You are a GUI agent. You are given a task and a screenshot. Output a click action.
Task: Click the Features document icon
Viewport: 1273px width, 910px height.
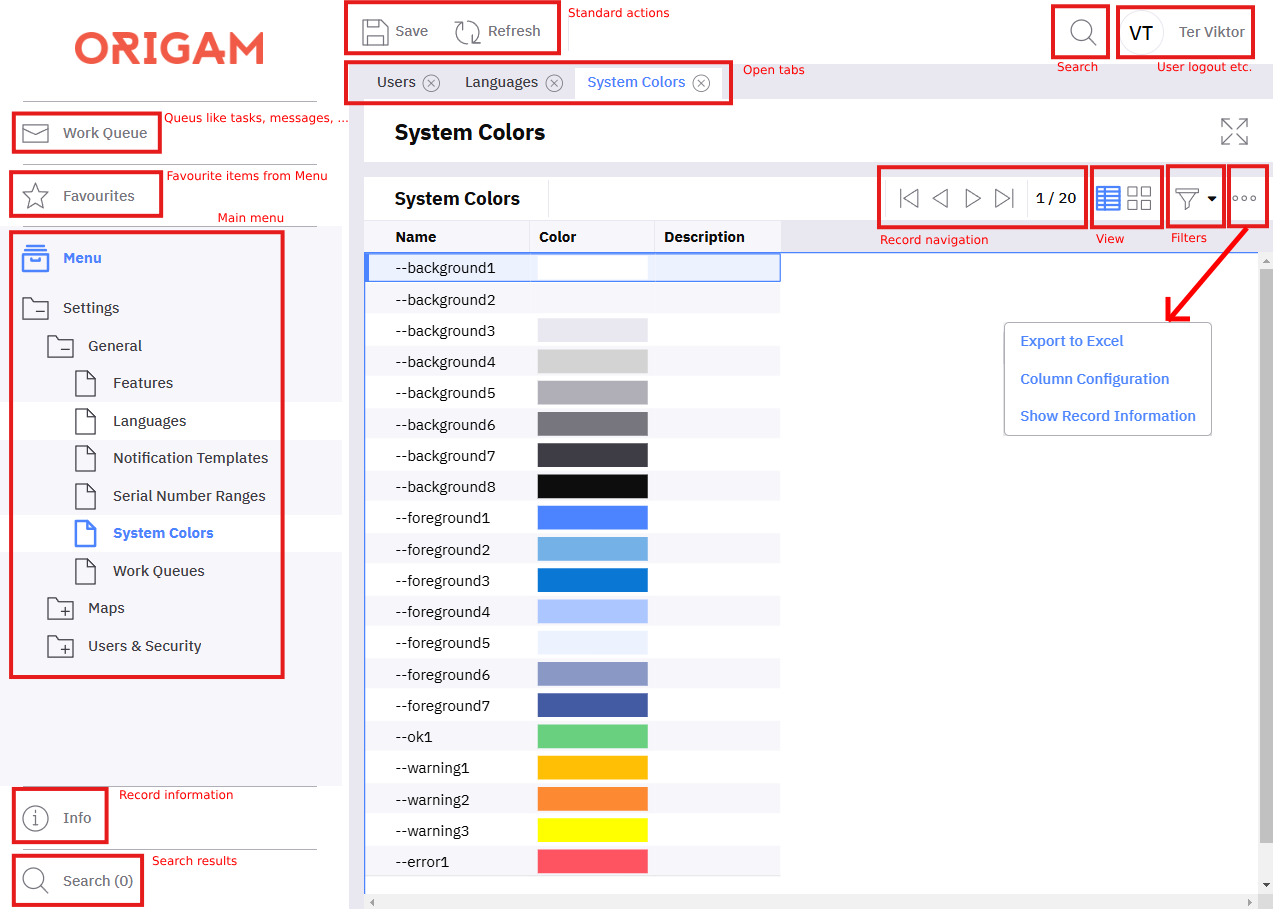click(x=86, y=383)
